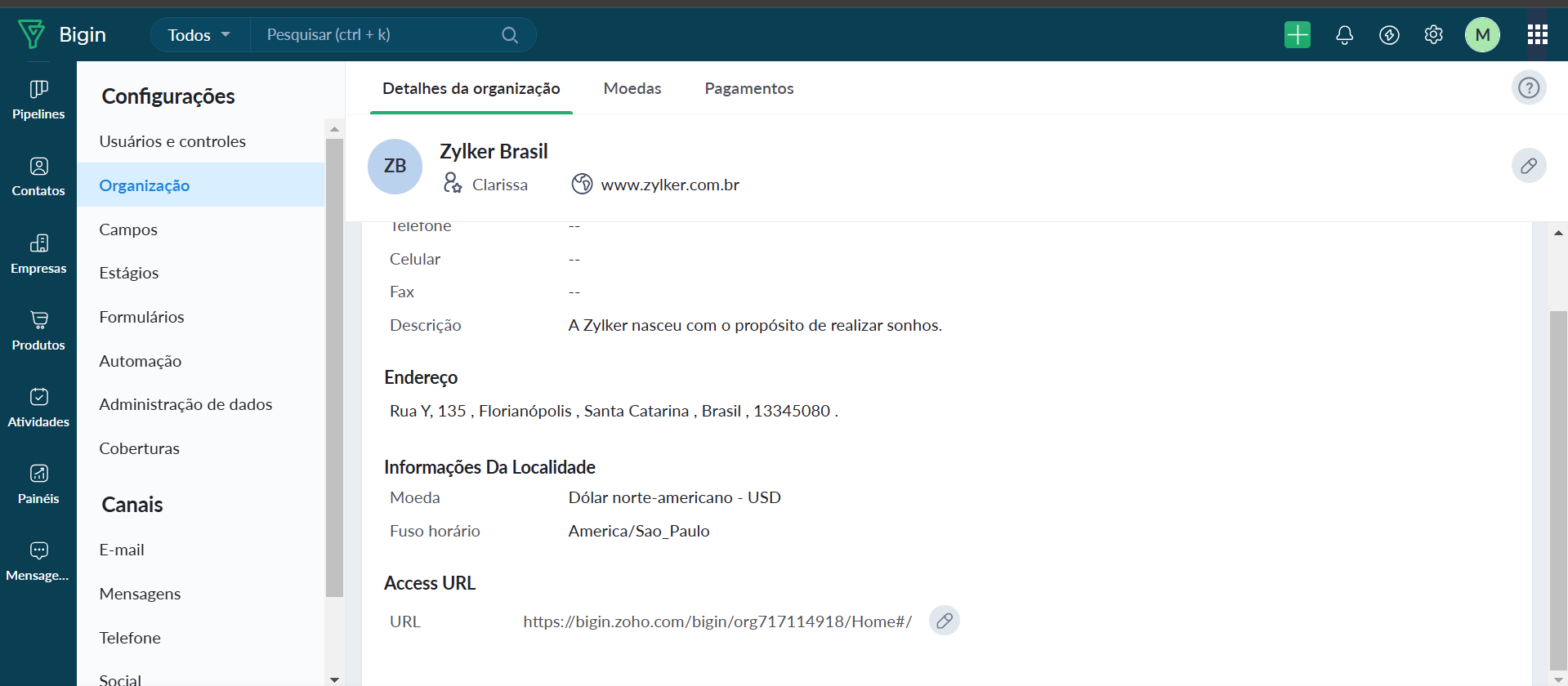1568x686 pixels.
Task: Switch to the Moedas tab
Action: 632,88
